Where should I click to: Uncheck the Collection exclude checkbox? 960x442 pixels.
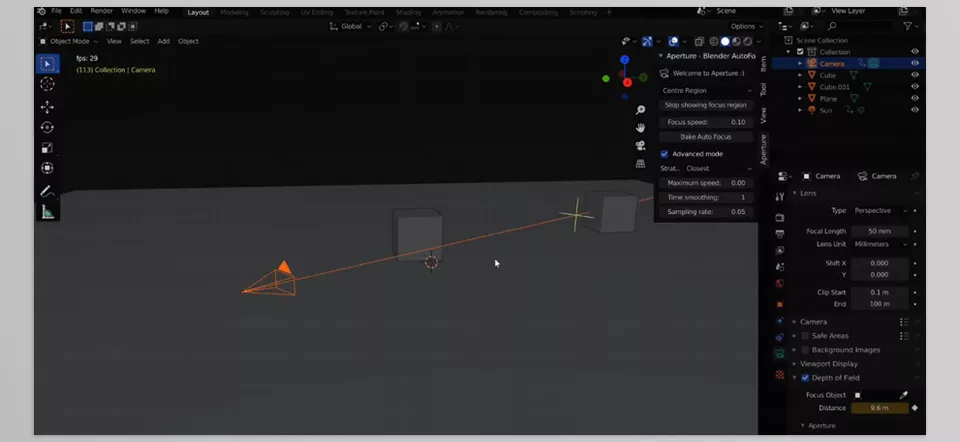(800, 52)
